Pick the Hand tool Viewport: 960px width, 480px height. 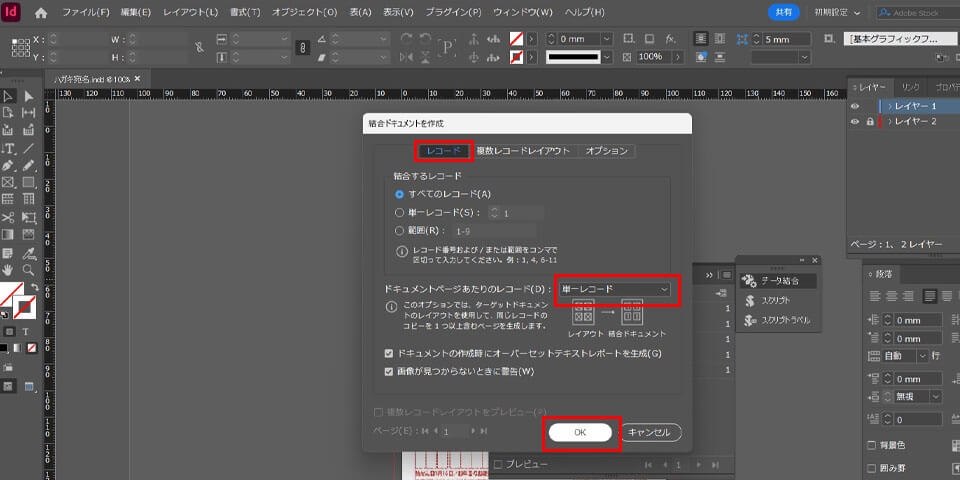(8, 269)
